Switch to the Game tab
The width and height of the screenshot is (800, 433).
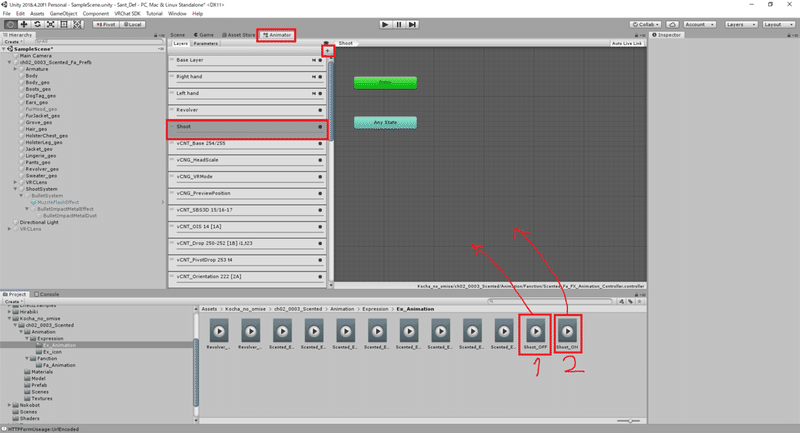(204, 35)
